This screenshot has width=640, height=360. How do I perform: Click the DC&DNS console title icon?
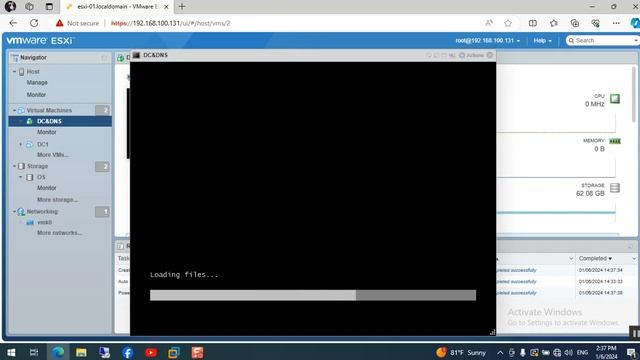tap(137, 55)
